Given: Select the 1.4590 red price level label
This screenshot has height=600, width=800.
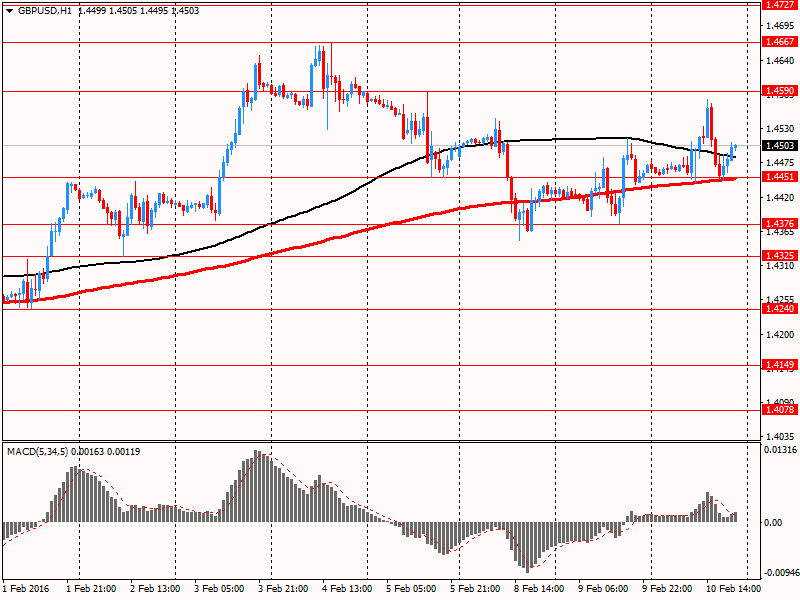Looking at the screenshot, I should [780, 91].
